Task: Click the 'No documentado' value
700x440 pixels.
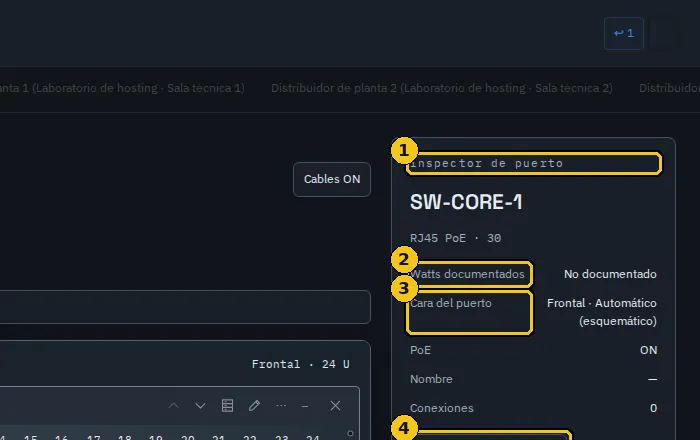Action: coord(610,274)
